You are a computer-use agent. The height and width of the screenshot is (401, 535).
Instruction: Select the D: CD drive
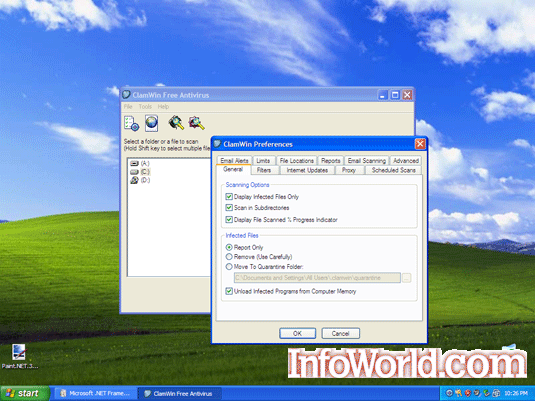pyautogui.click(x=140, y=180)
